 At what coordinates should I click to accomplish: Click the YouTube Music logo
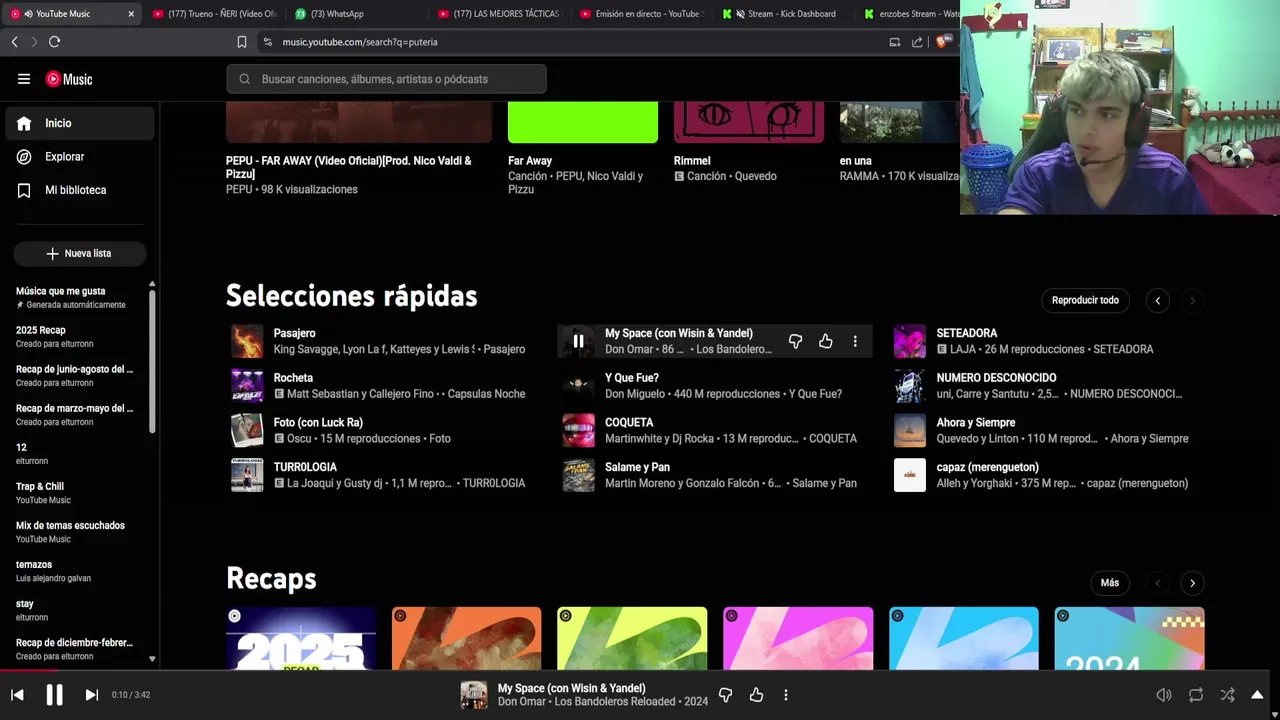click(69, 79)
